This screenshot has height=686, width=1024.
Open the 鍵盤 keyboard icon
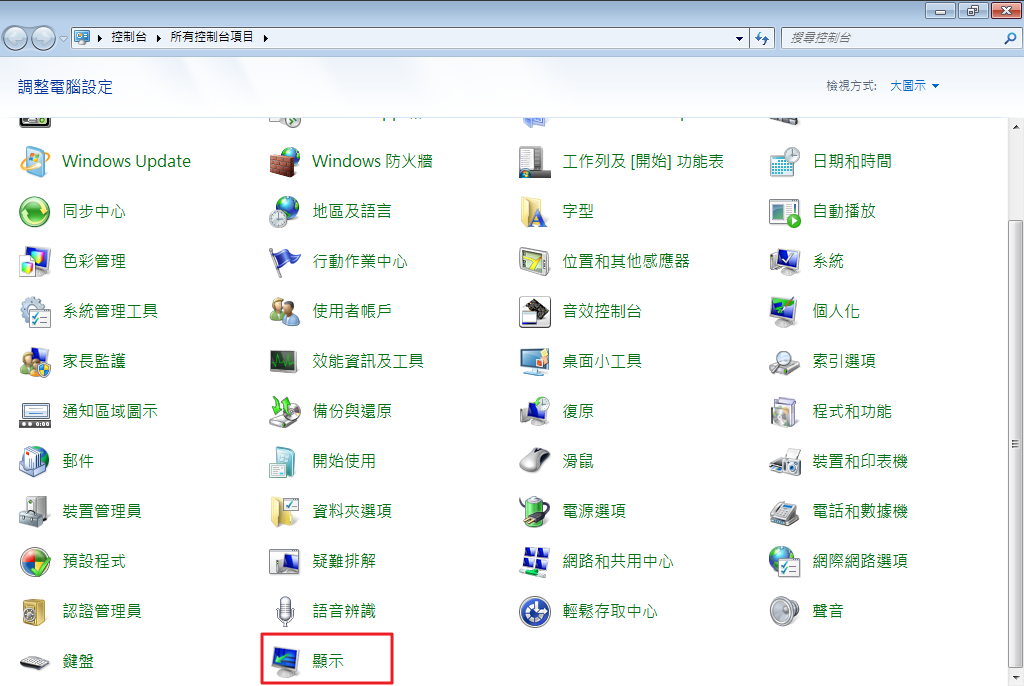[x=35, y=661]
